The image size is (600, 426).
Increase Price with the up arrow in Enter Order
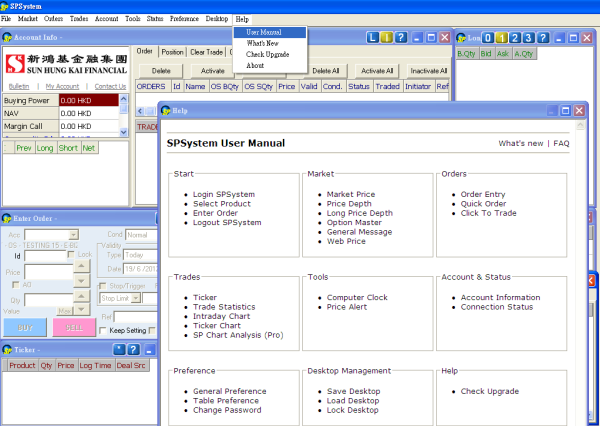coord(82,266)
